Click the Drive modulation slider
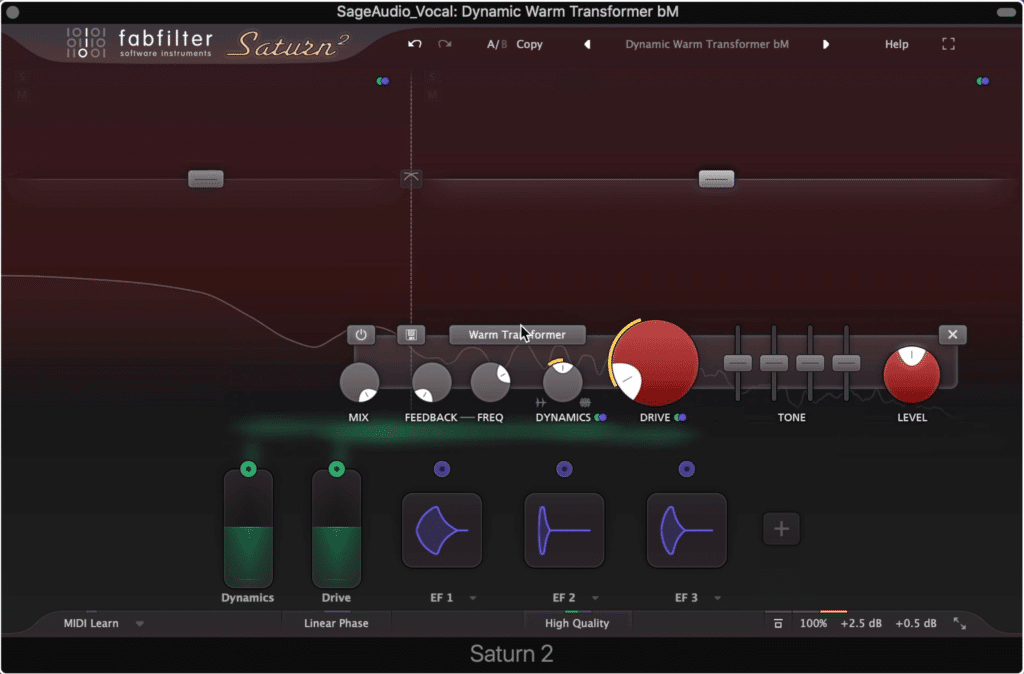 click(x=336, y=530)
